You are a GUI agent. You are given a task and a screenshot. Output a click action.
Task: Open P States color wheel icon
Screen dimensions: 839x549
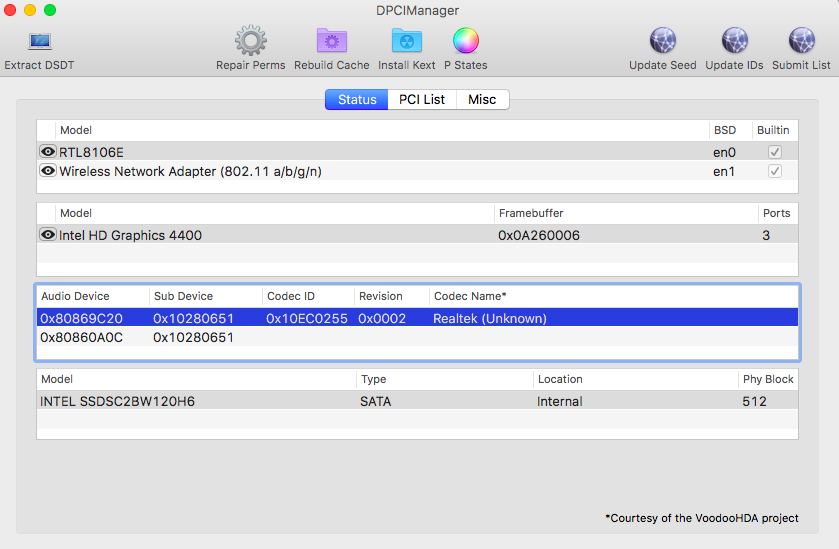[466, 41]
